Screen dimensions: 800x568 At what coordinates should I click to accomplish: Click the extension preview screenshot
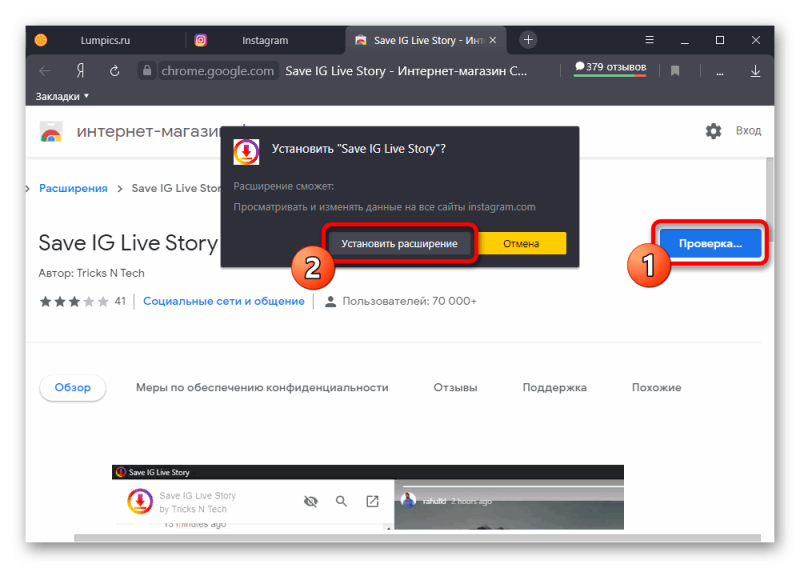(x=368, y=497)
